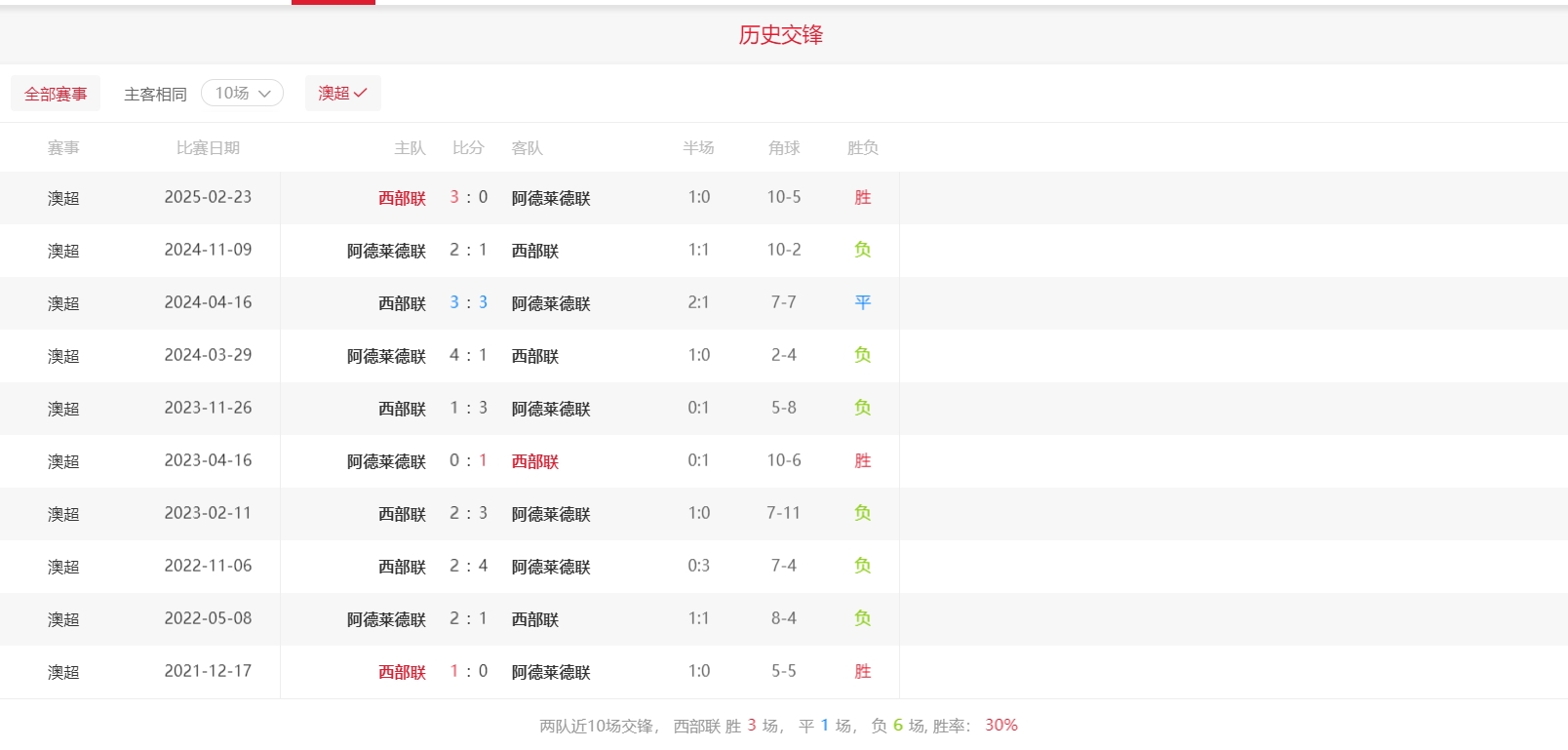Viewport: 1568px width, 750px height.
Task: Click the 3 : 3 draw score on 2024-04-16
Action: click(x=468, y=303)
